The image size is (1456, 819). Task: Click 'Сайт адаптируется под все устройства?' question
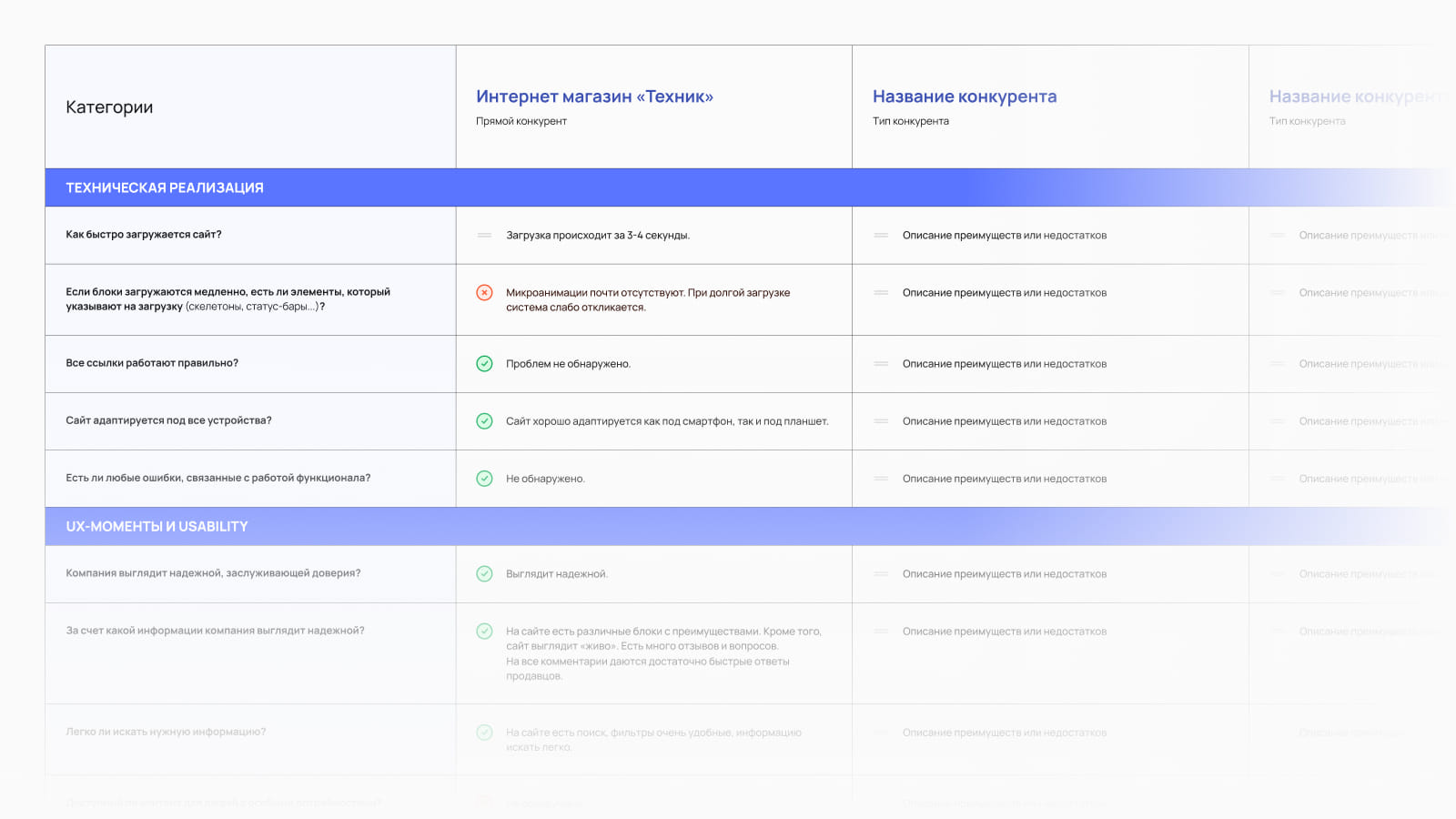click(168, 420)
